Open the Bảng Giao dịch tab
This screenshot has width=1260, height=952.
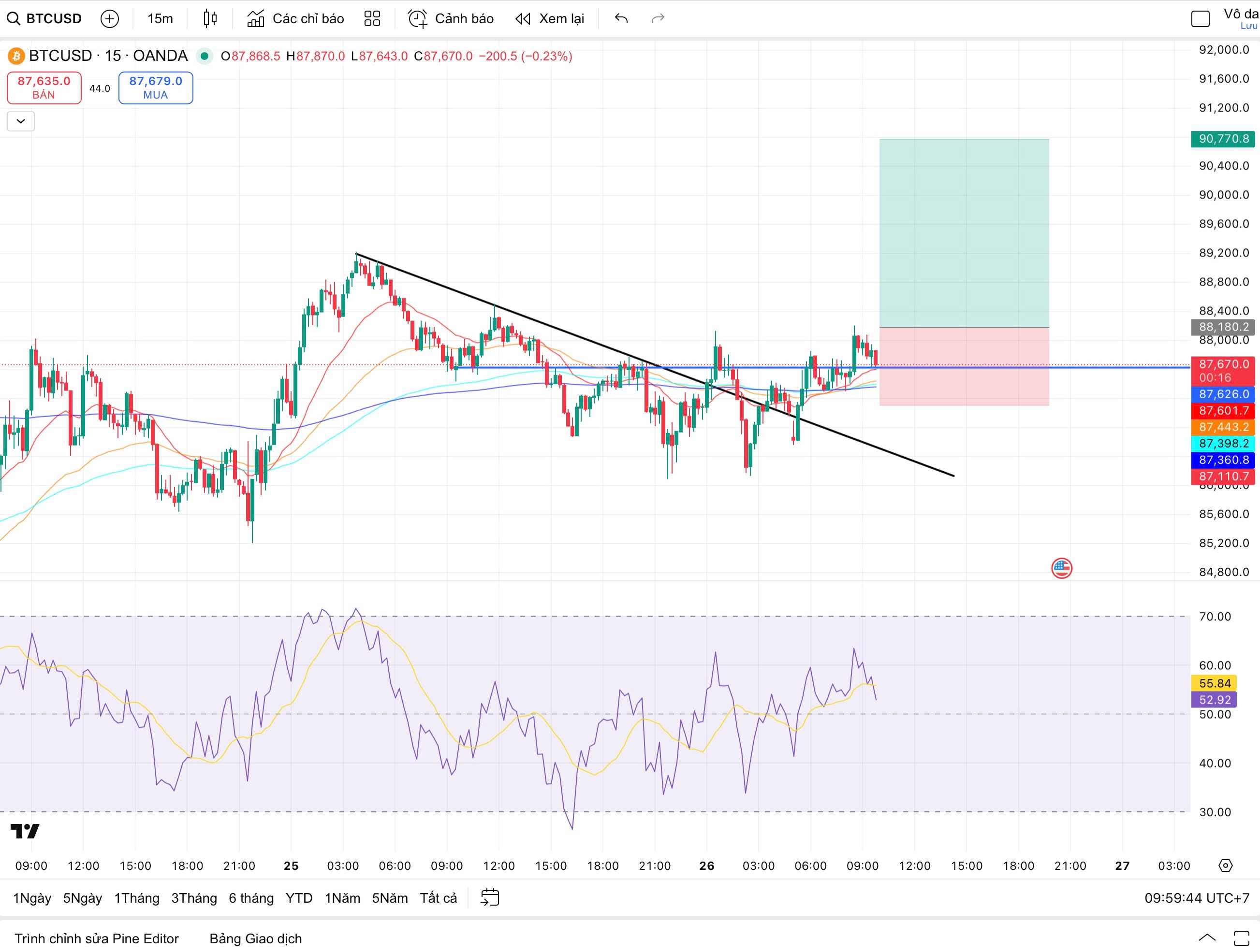pyautogui.click(x=255, y=938)
